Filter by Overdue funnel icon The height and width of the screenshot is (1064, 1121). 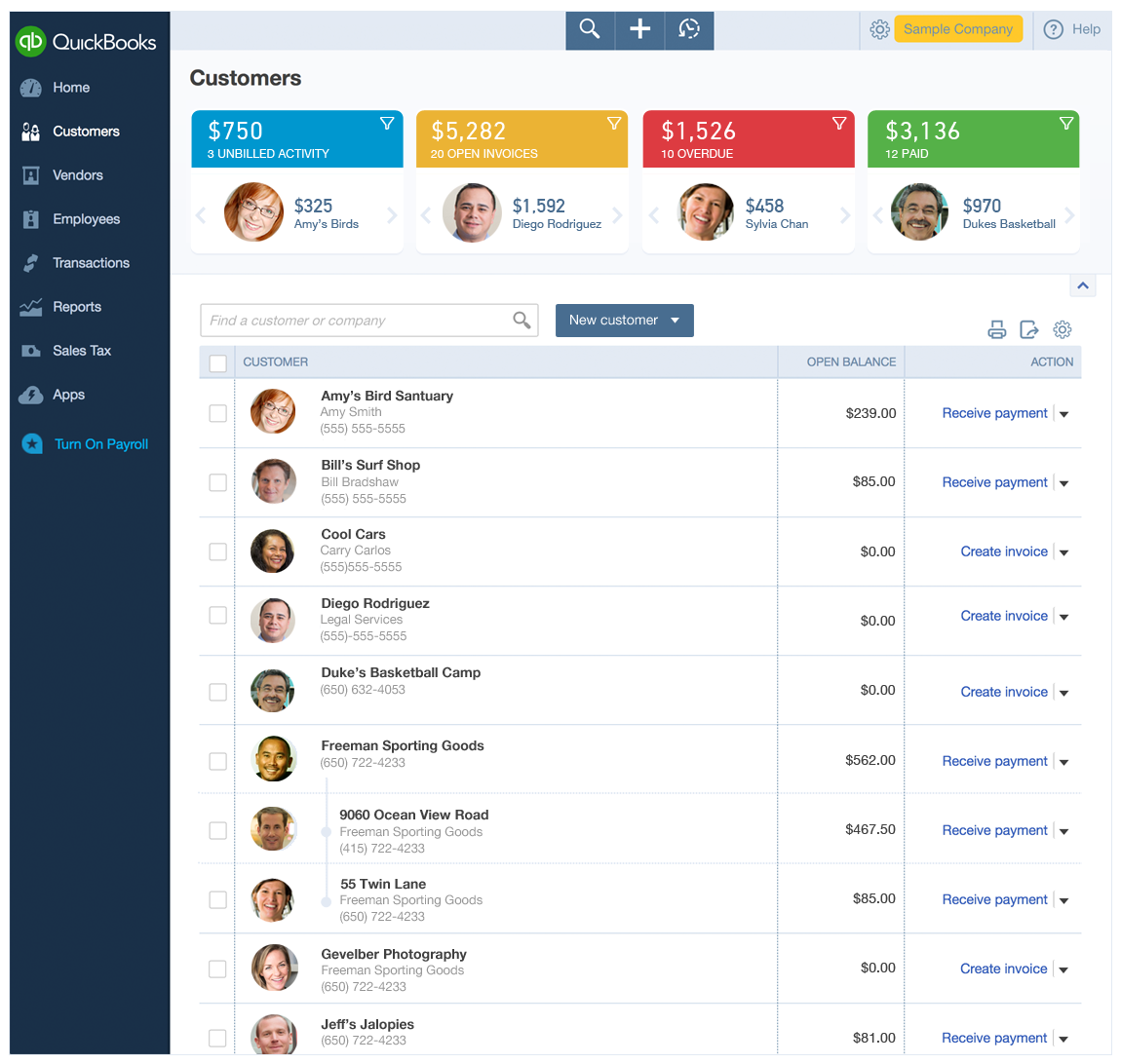[839, 123]
